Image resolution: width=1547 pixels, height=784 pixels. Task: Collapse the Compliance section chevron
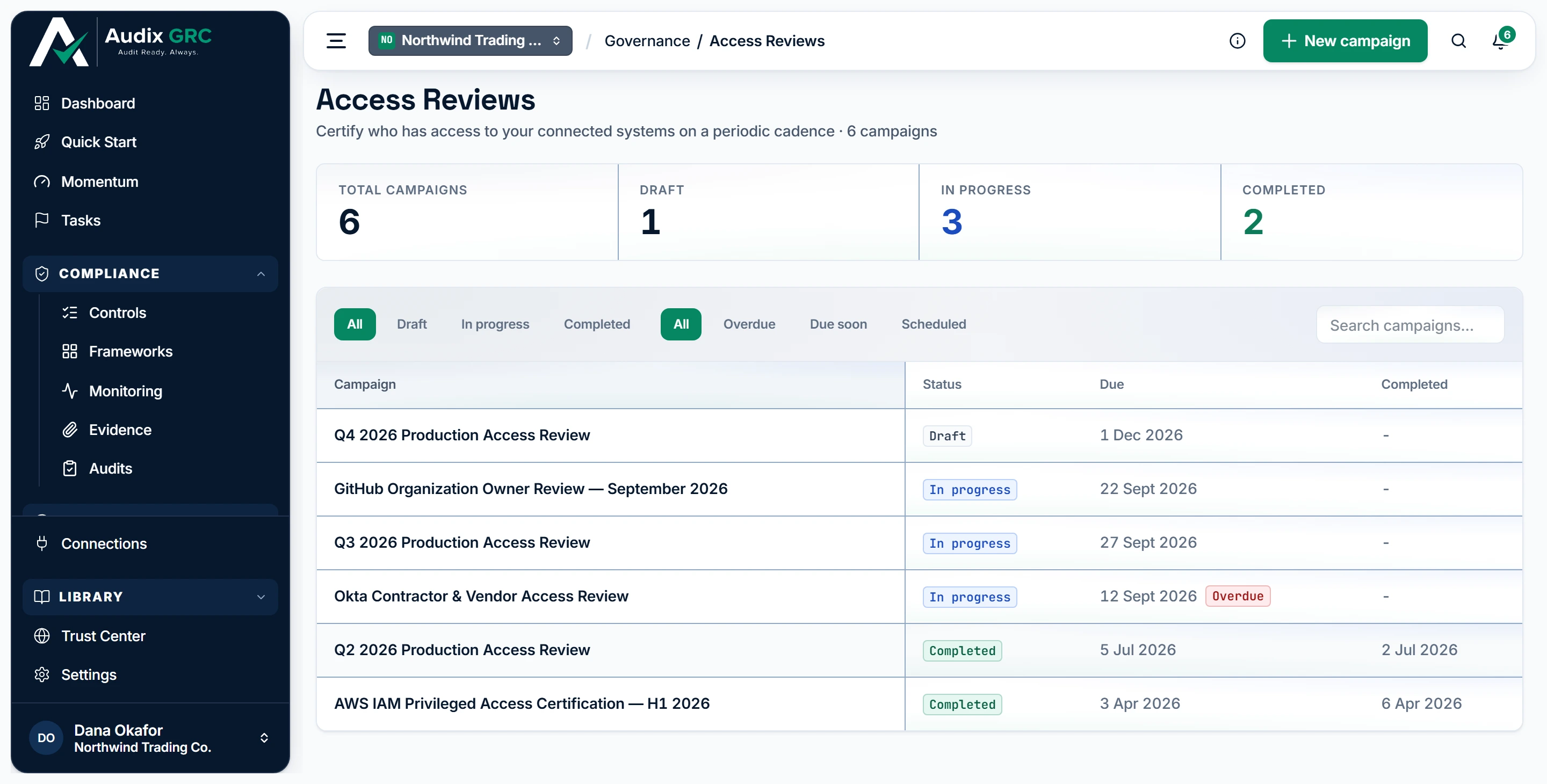[x=261, y=274]
